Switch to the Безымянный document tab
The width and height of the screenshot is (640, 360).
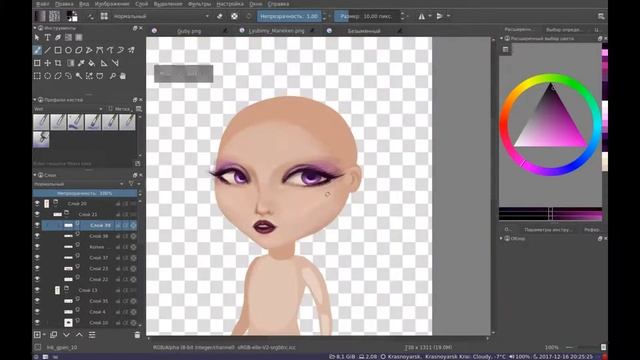364,31
